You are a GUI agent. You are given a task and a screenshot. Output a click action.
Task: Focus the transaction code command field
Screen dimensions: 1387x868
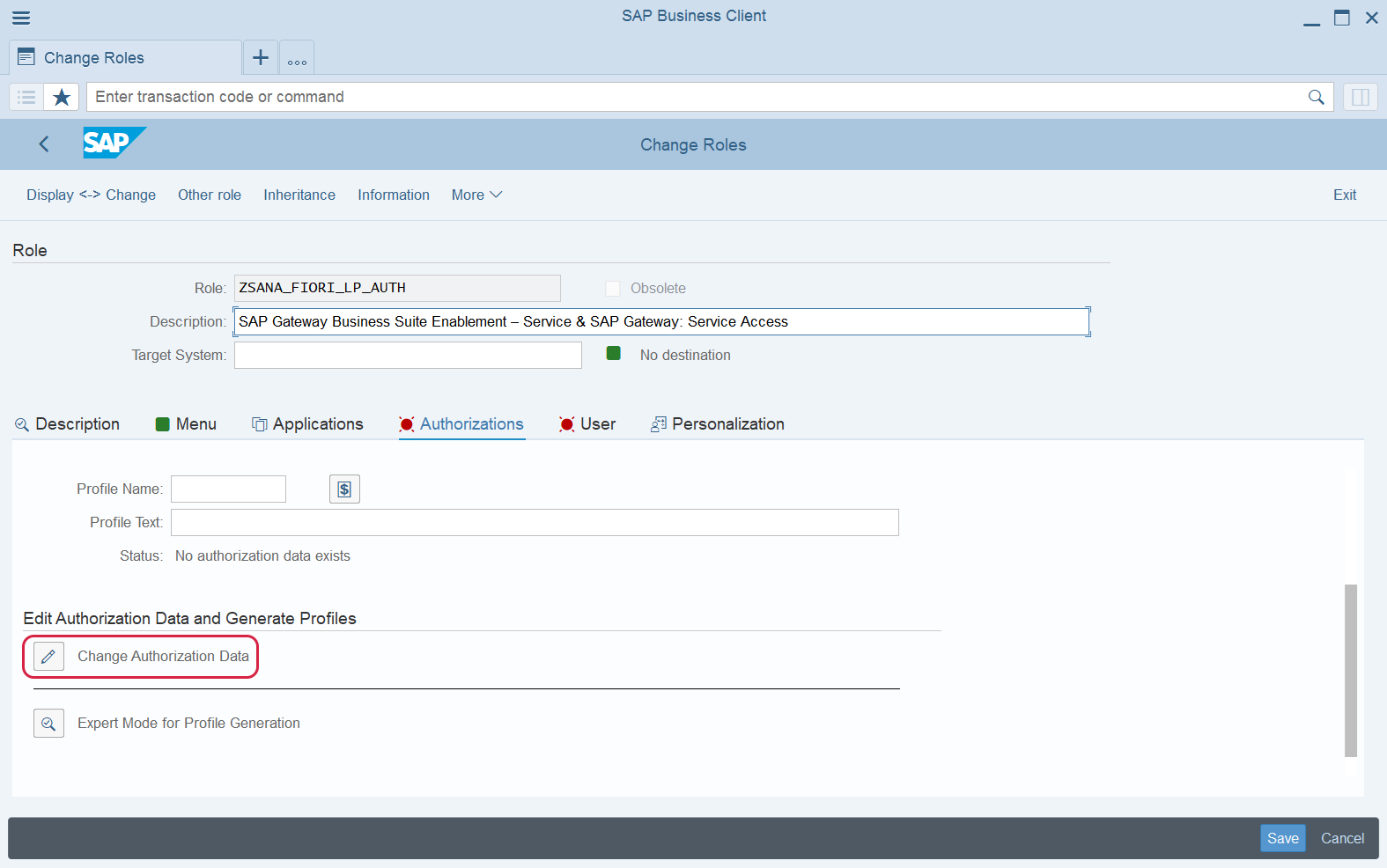coord(696,97)
